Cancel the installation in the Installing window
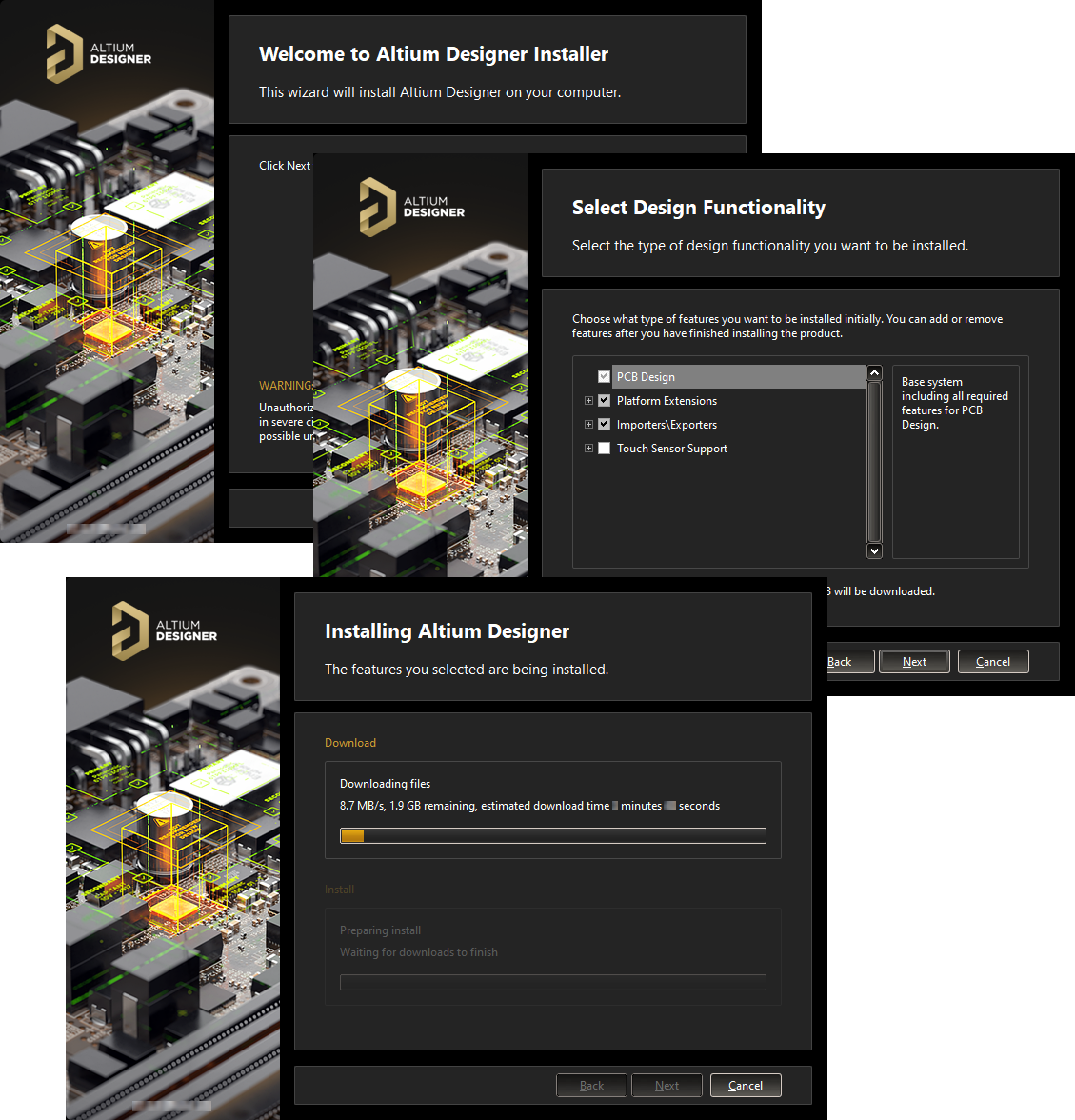This screenshot has height=1120, width=1075. pyautogui.click(x=746, y=1086)
